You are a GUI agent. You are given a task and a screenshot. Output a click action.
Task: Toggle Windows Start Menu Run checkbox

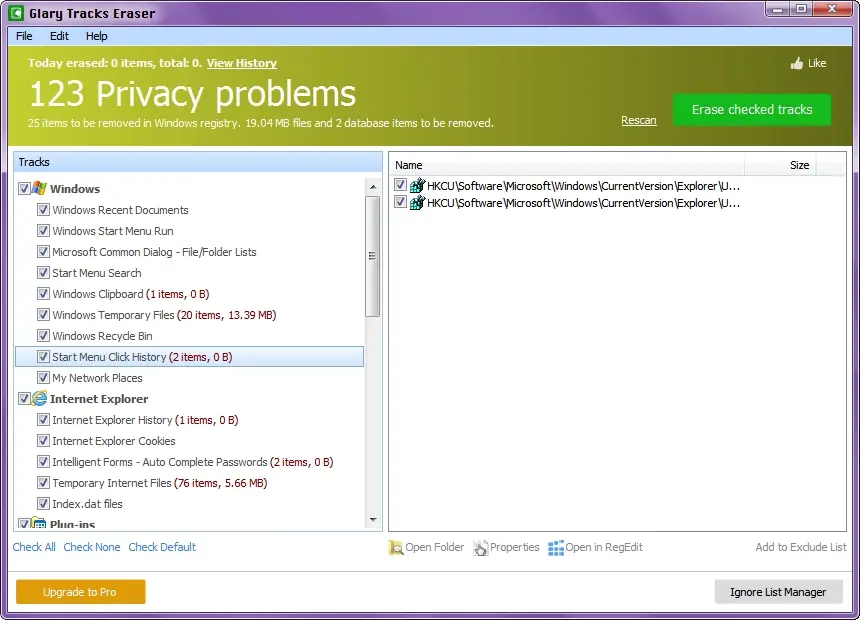coord(43,230)
